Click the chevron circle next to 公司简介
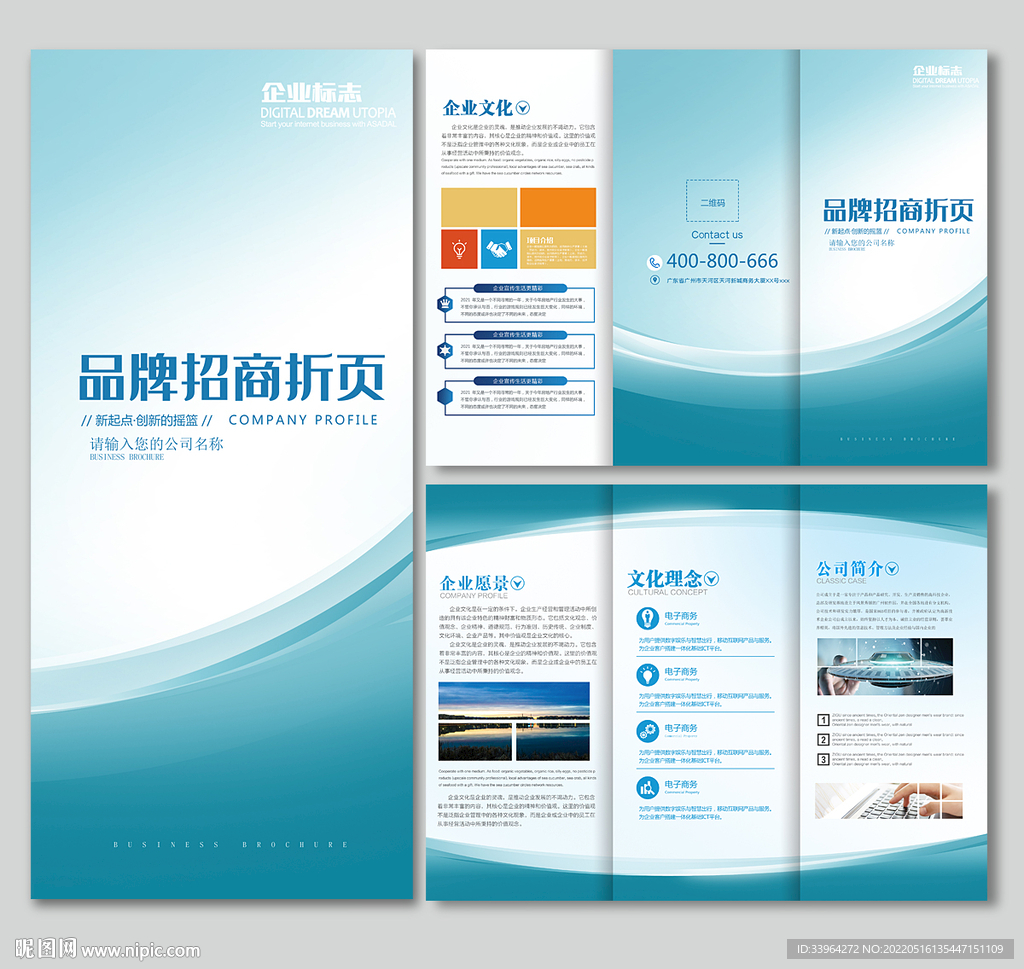This screenshot has width=1024, height=969. point(891,569)
